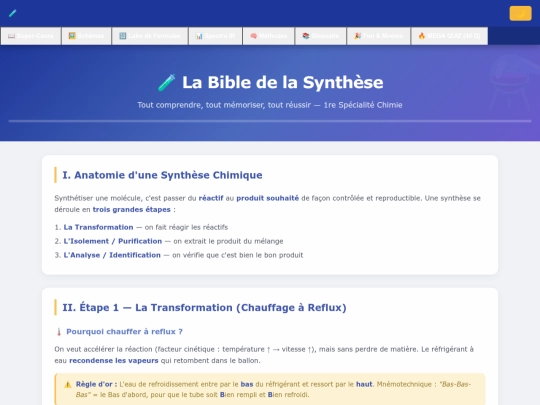Start the MEGA QUIZ (40 Q) tab
The image size is (540, 405).
[x=449, y=36]
